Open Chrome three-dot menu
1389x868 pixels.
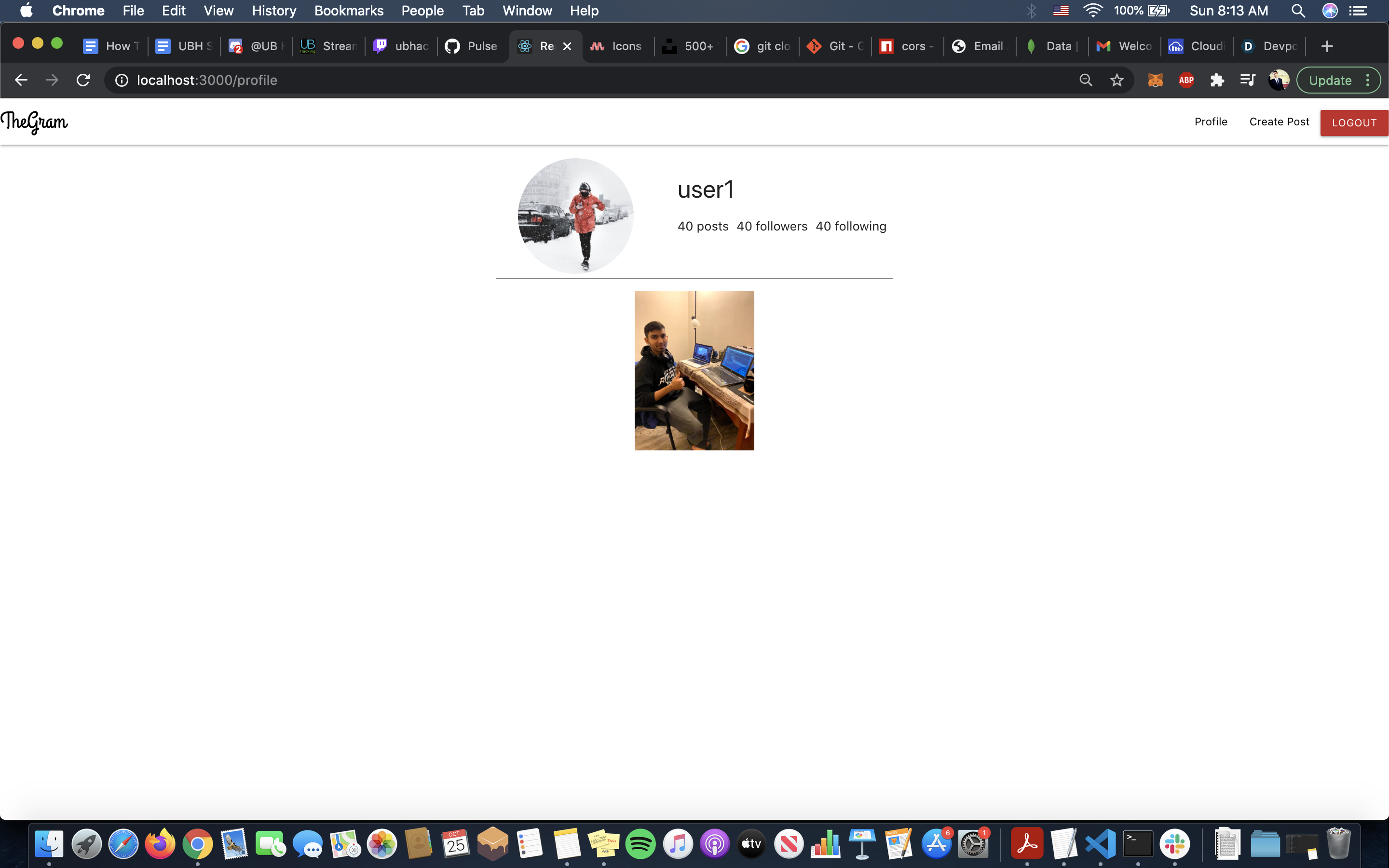[x=1368, y=81]
